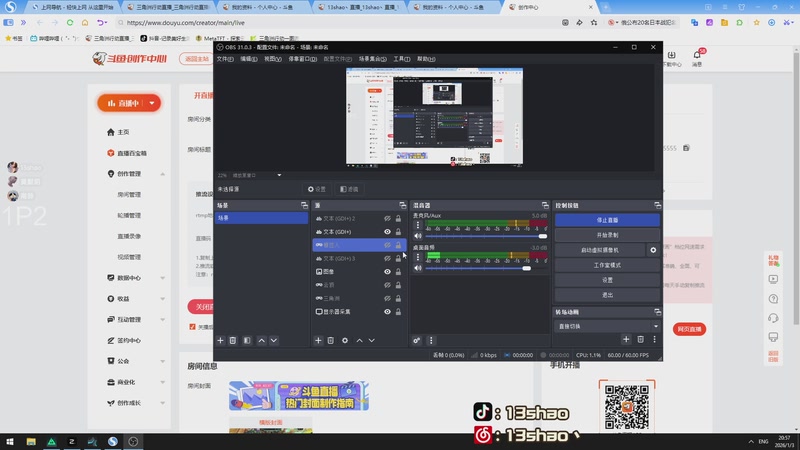Expand the 收益 sidebar section
The width and height of the screenshot is (800, 450).
click(x=162, y=299)
